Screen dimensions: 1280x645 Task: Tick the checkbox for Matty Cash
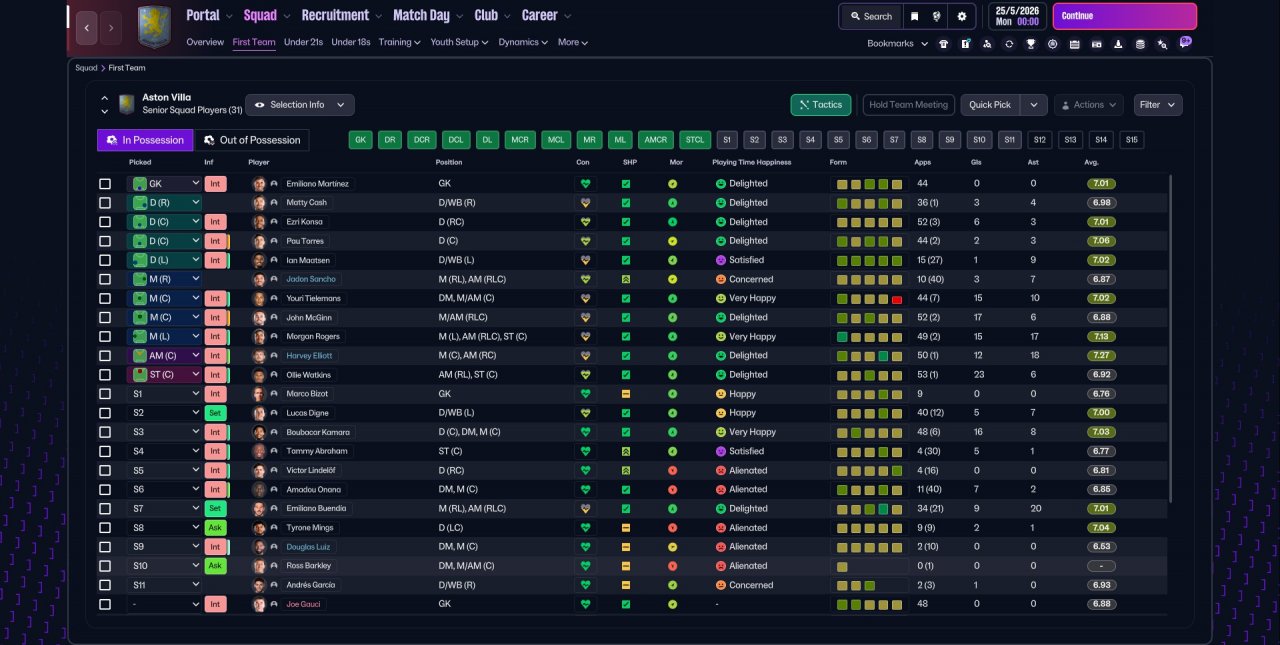coord(105,203)
